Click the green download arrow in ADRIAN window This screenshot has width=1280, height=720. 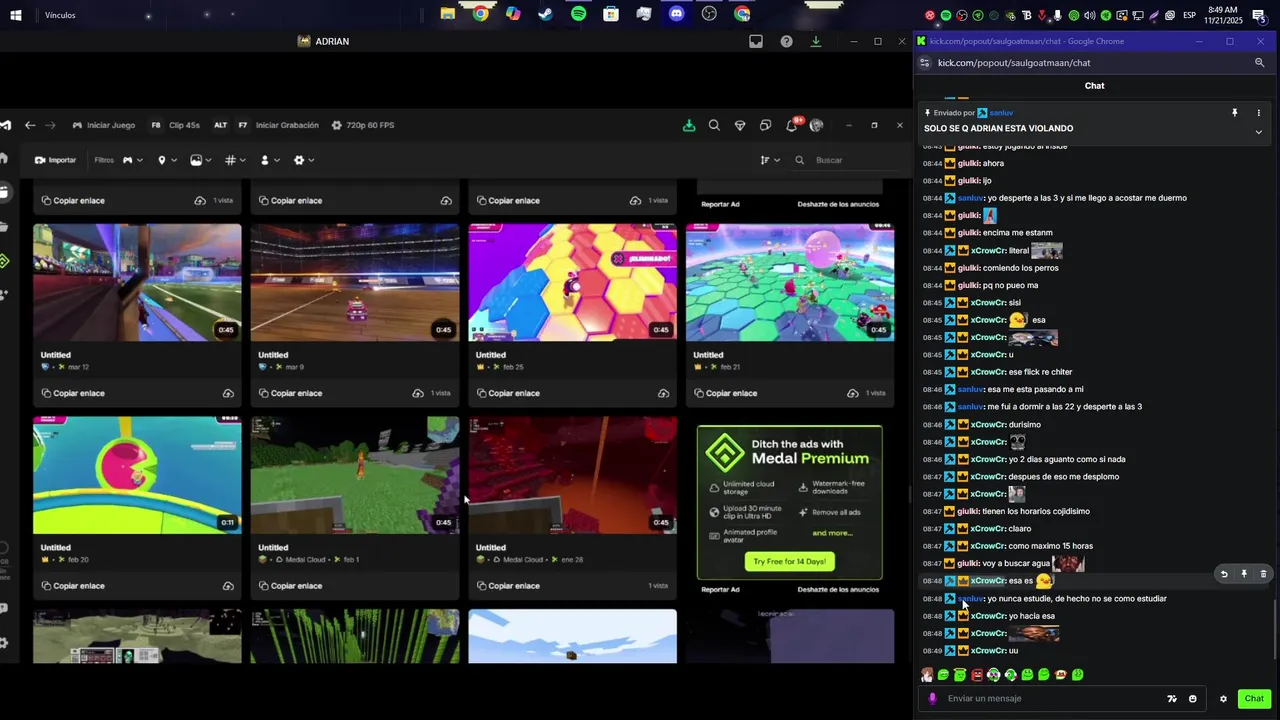tap(816, 41)
